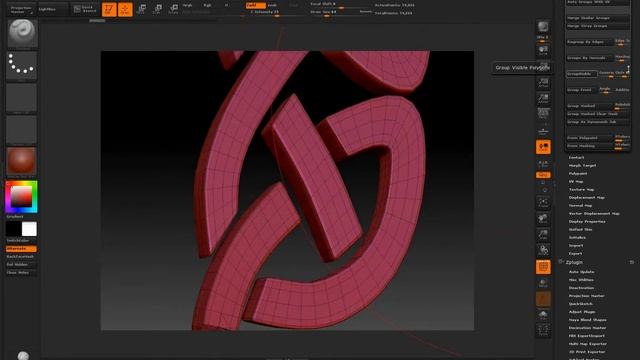
Task: Click the Xpose icon on right shelf
Action: pos(543,330)
